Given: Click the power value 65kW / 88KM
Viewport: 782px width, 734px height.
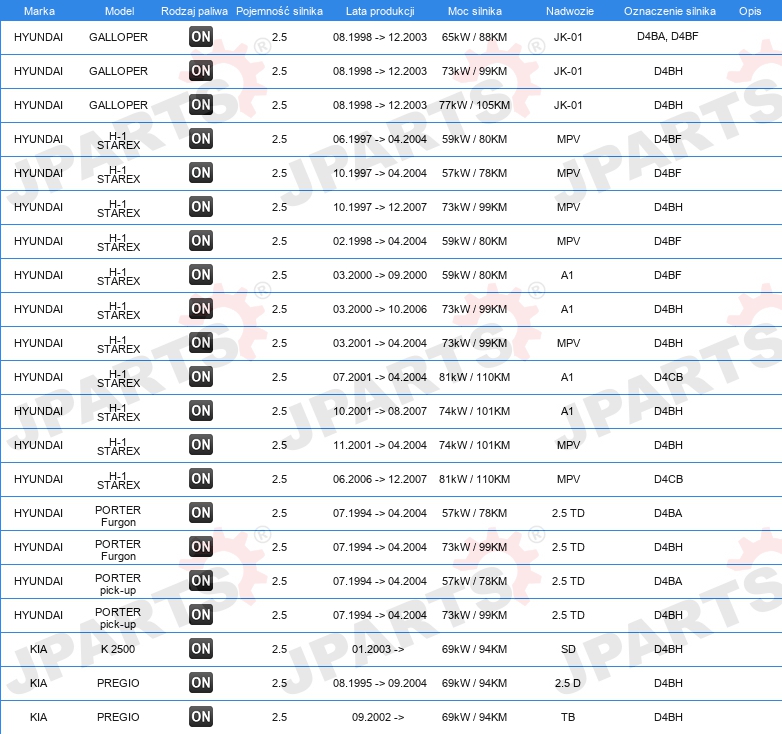Looking at the screenshot, I should coord(474,37).
